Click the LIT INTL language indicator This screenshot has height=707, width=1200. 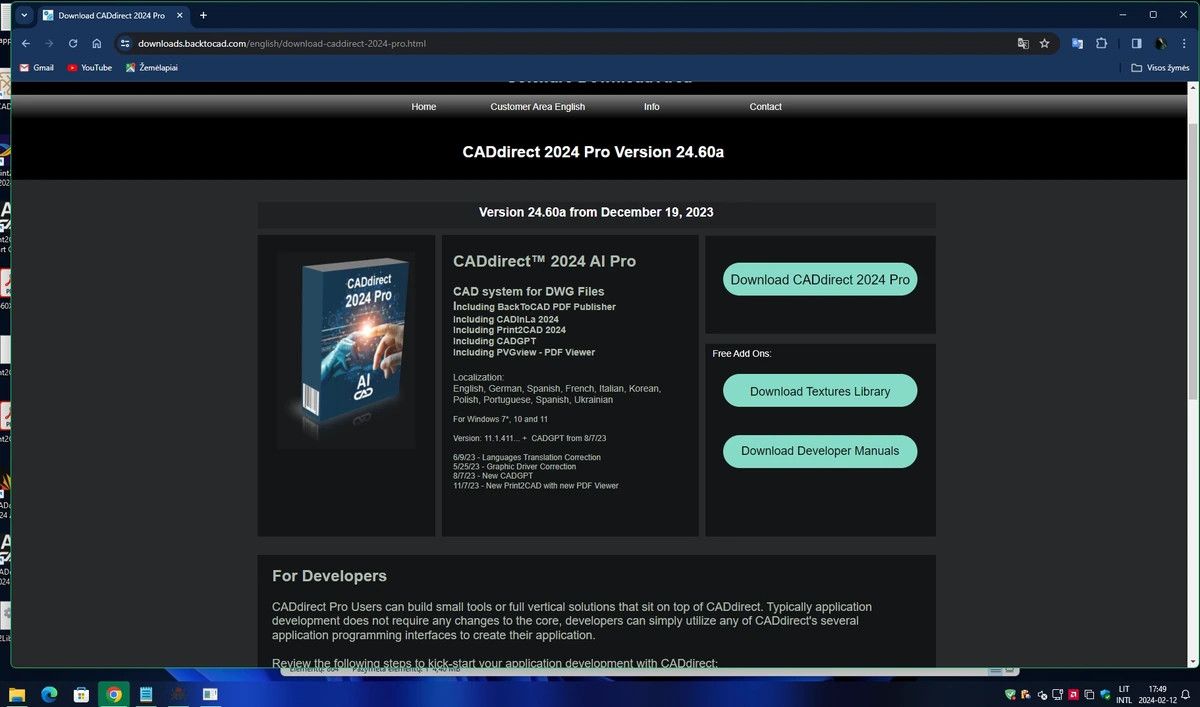pyautogui.click(x=1124, y=694)
